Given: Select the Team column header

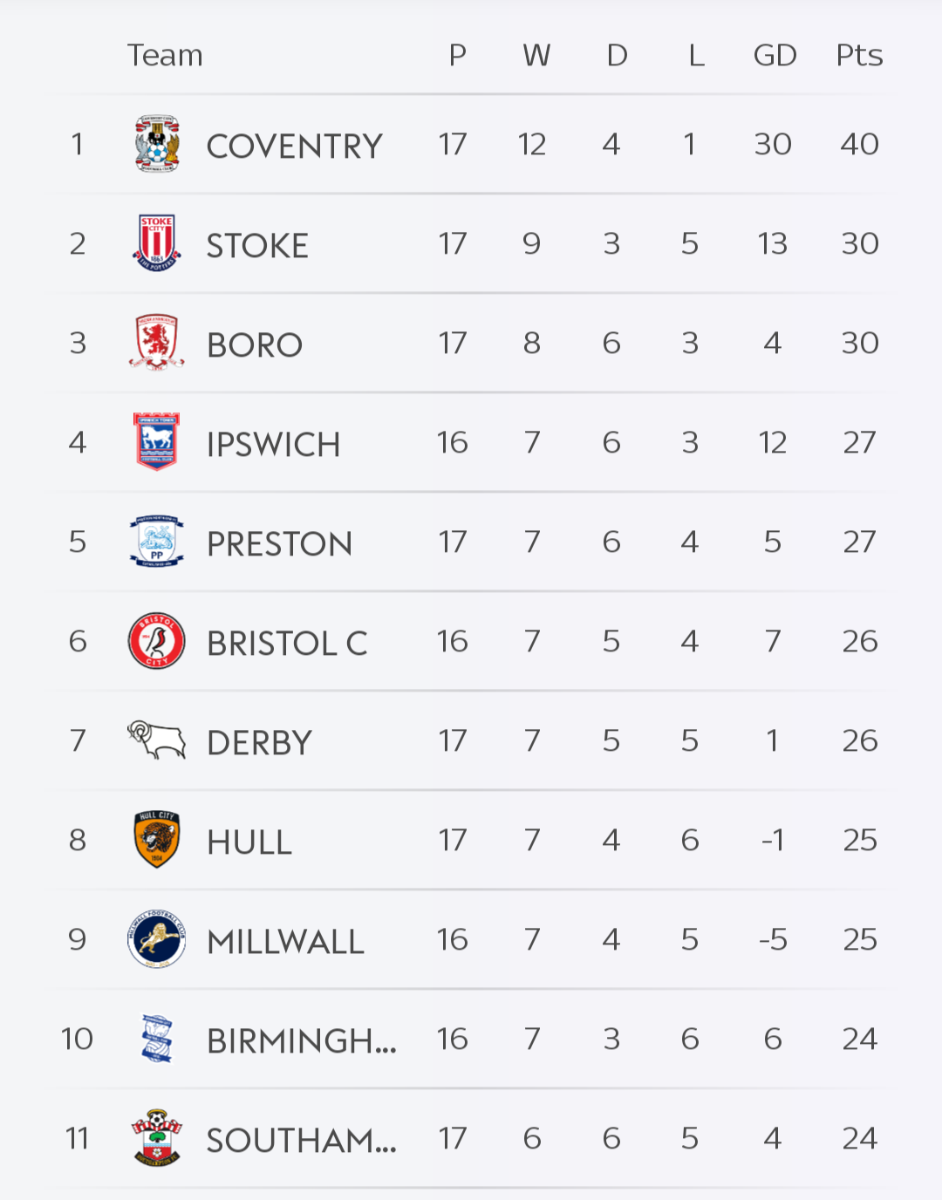Looking at the screenshot, I should coord(165,55).
